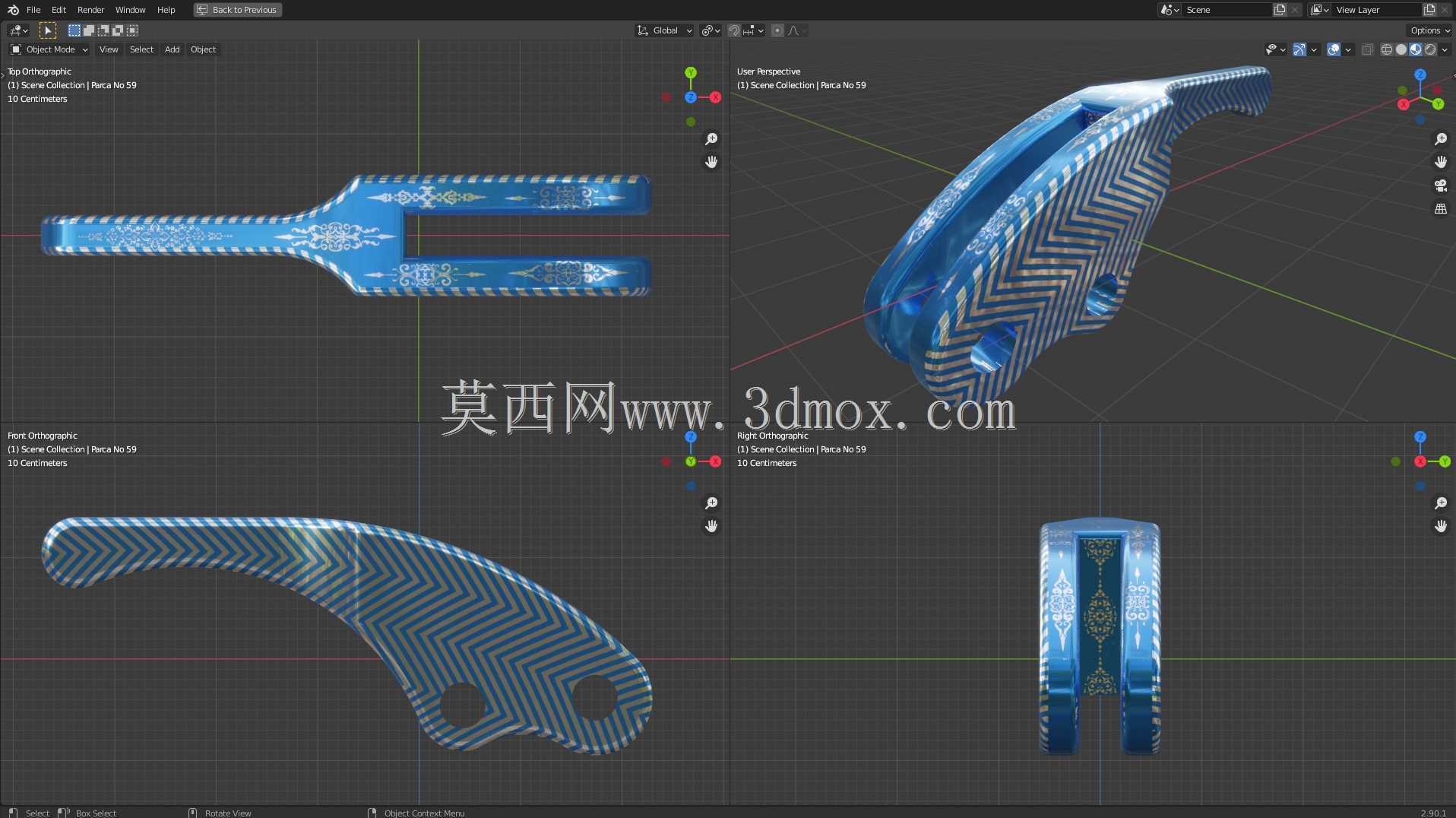Switch to Material Preview shading
1456x818 pixels.
1416,49
